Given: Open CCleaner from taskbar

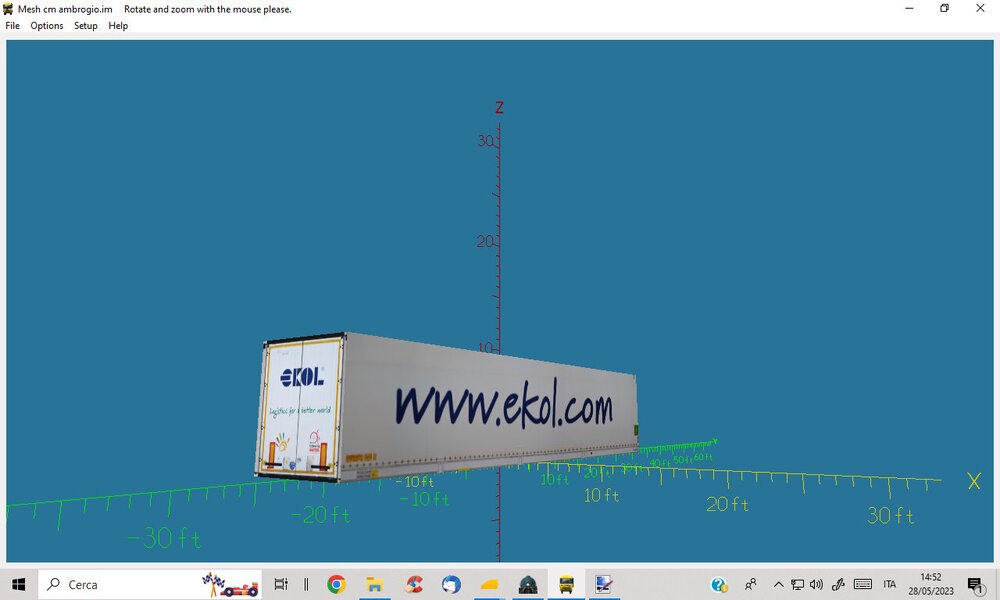Looking at the screenshot, I should (x=413, y=584).
